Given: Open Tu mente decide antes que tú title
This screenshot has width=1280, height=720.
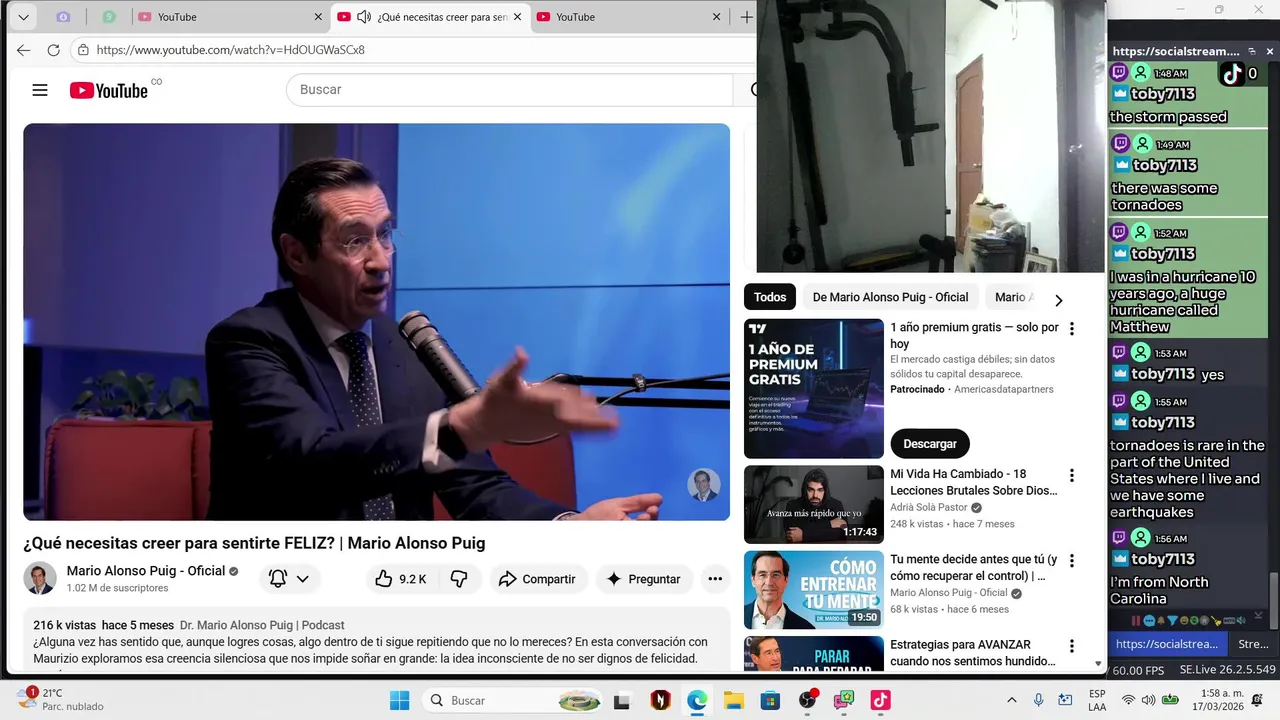Looking at the screenshot, I should (x=973, y=568).
